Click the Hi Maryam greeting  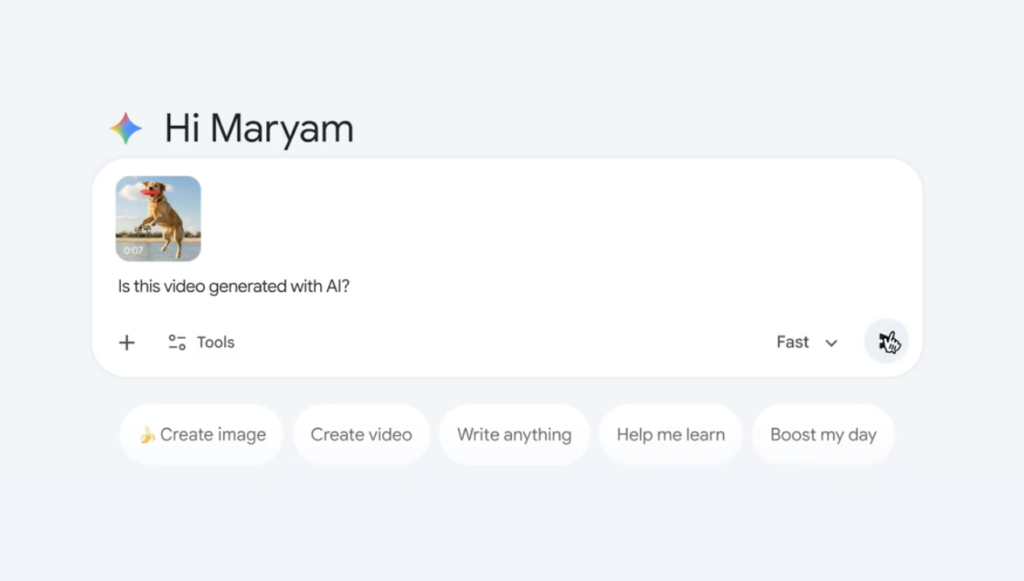(x=259, y=129)
